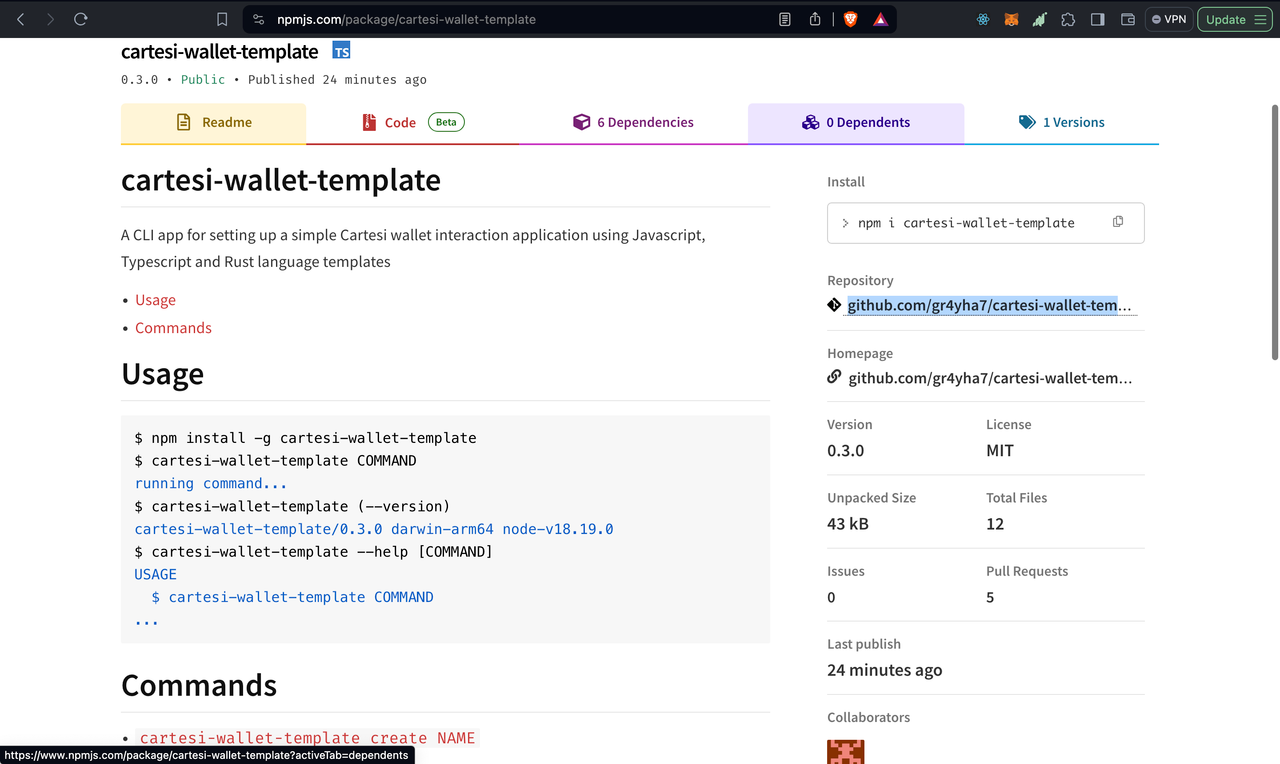Screen dimensions: 1280x764
Task: Click the 'running command...' code line
Action: pyautogui.click(x=211, y=483)
